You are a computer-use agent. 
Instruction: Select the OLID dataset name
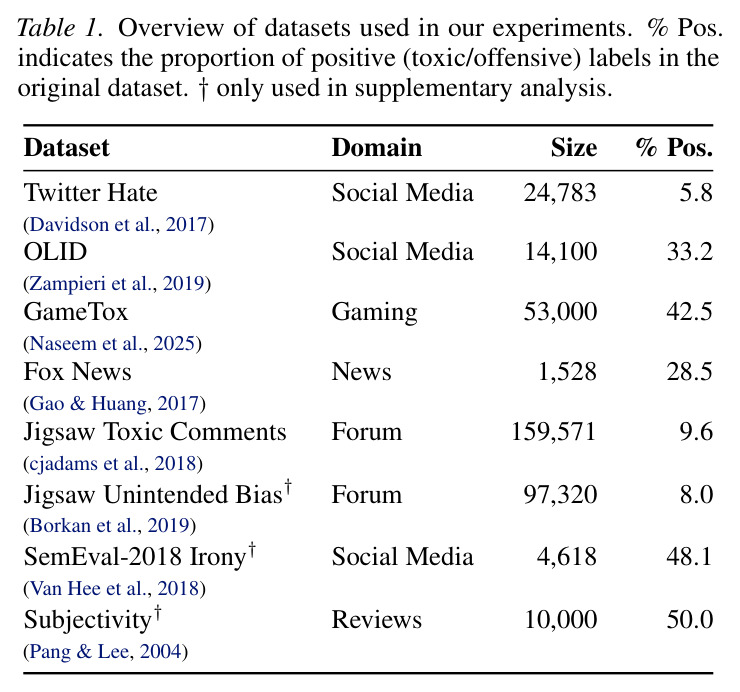pos(56,252)
